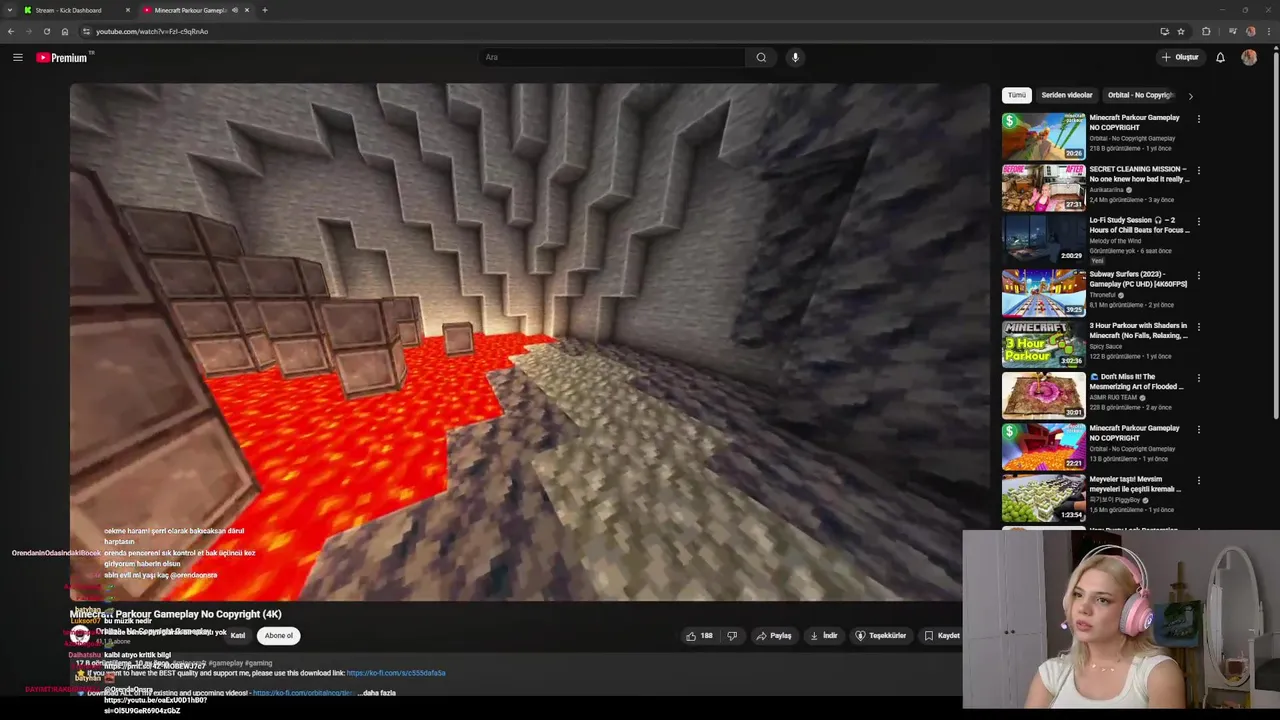Click the browser back arrow
This screenshot has width=1280, height=720.
[11, 31]
